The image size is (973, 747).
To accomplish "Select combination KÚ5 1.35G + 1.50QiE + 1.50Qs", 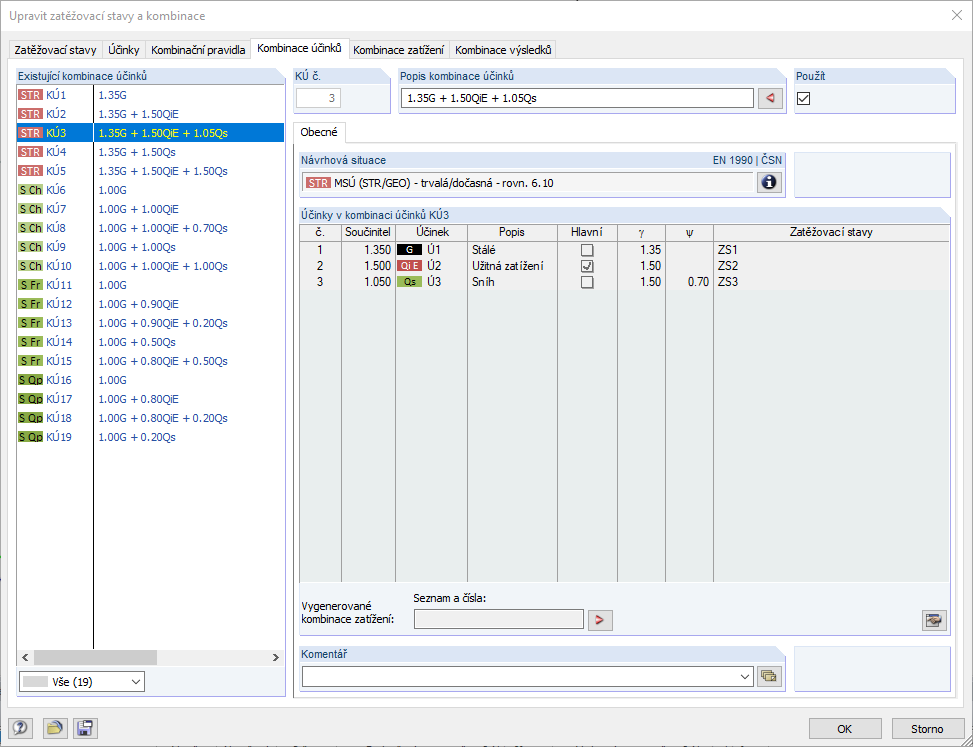I will tap(150, 171).
